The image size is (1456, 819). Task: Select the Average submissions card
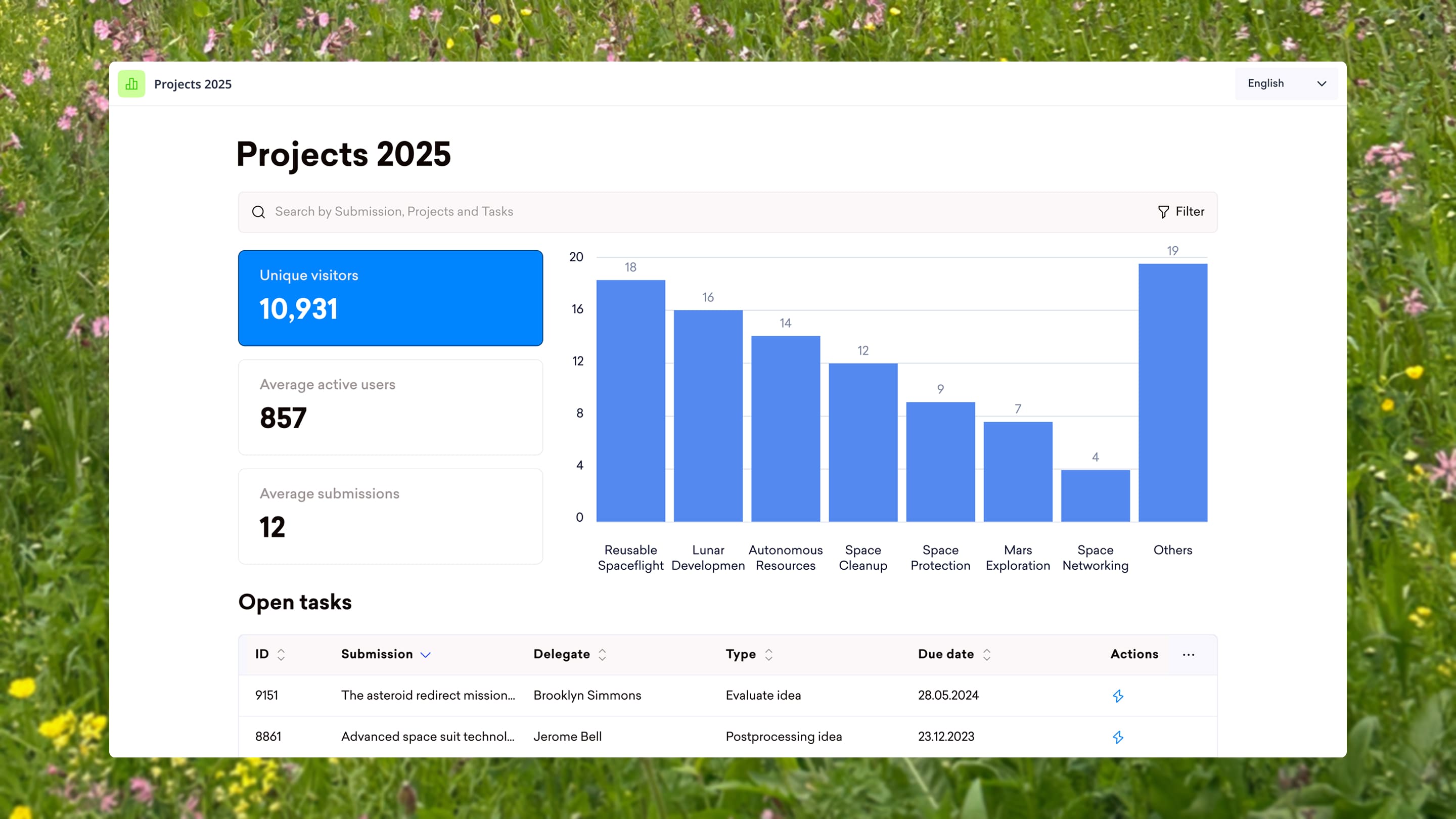(391, 516)
